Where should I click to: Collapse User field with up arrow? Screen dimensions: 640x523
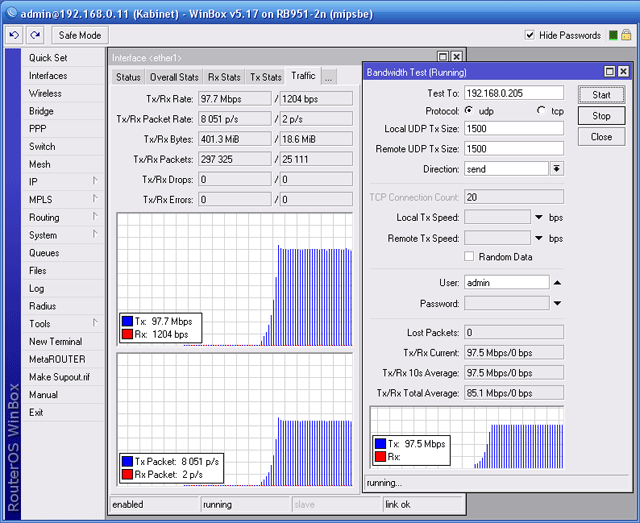pos(557,283)
